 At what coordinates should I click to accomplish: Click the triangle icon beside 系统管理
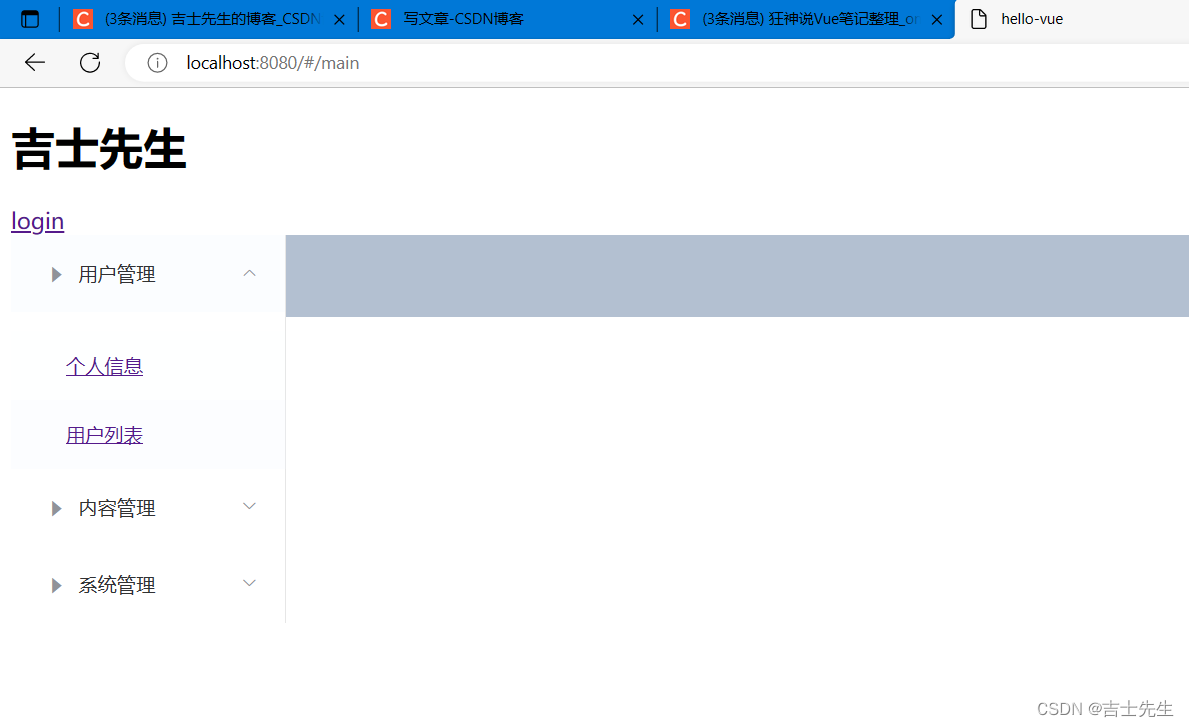56,585
